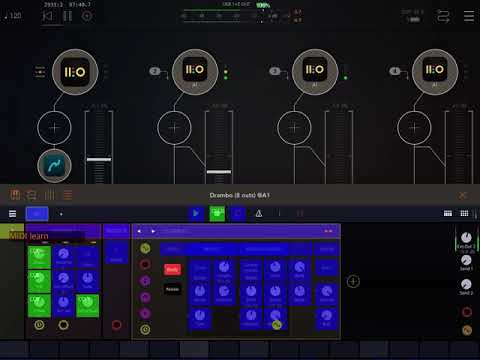480x360 pixels.
Task: Show the Drambo piano keyboard view
Action: pos(448,213)
